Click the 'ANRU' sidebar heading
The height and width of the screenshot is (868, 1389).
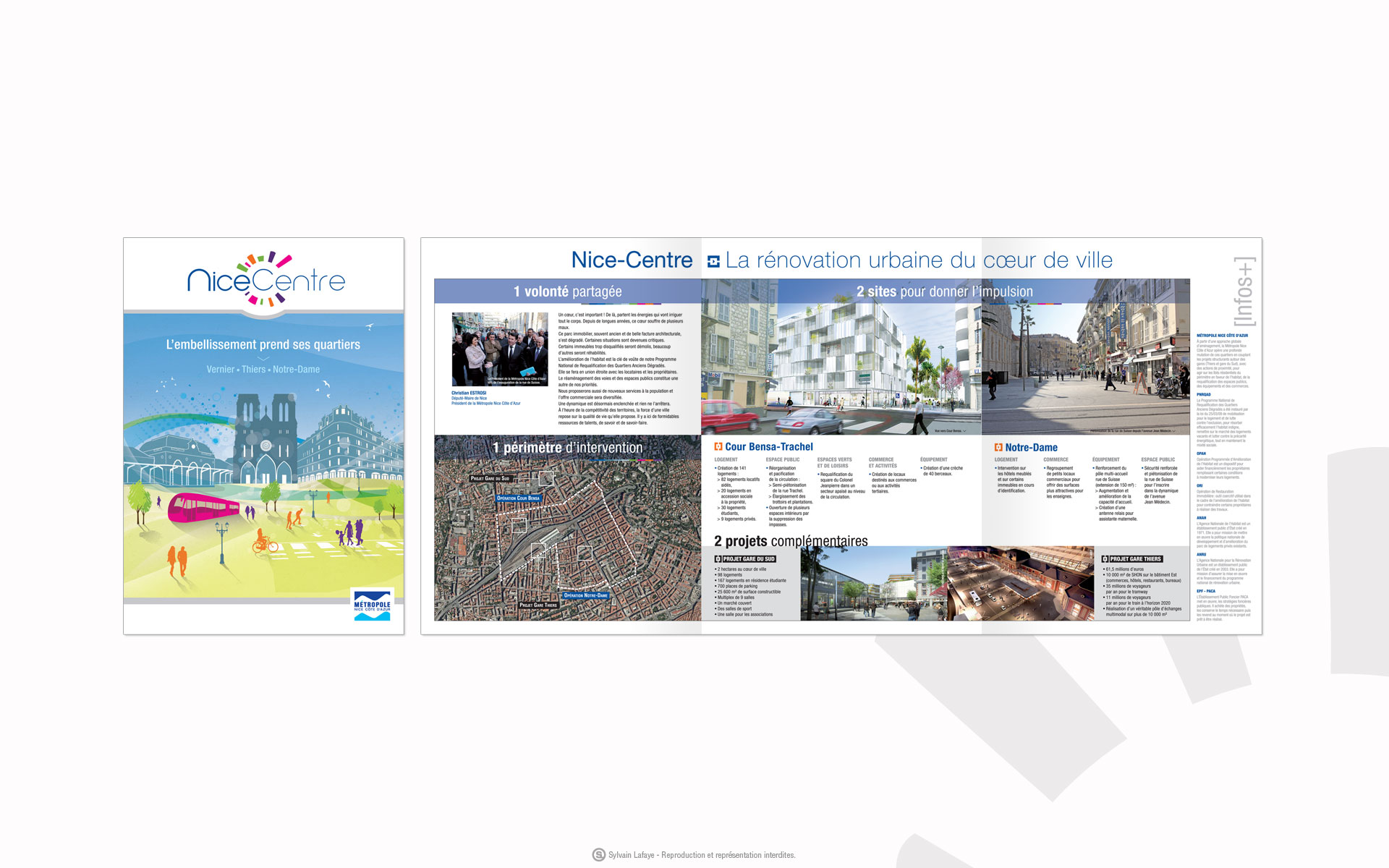click(x=1202, y=555)
